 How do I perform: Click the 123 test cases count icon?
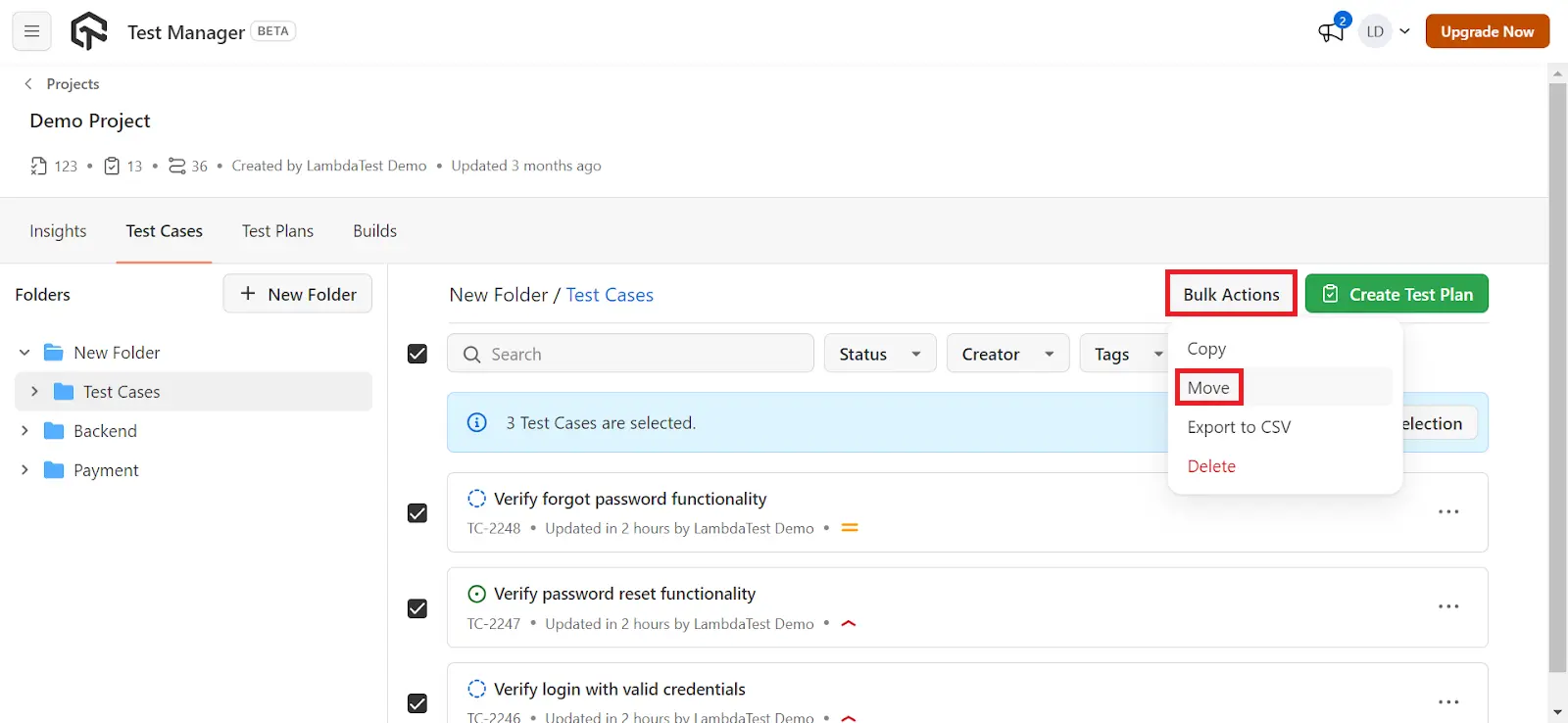point(38,166)
